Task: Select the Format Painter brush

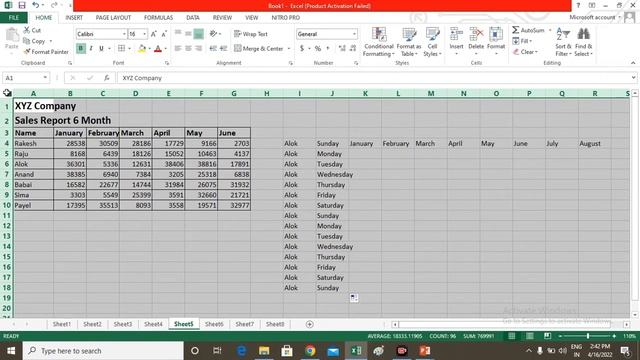Action: (46, 52)
